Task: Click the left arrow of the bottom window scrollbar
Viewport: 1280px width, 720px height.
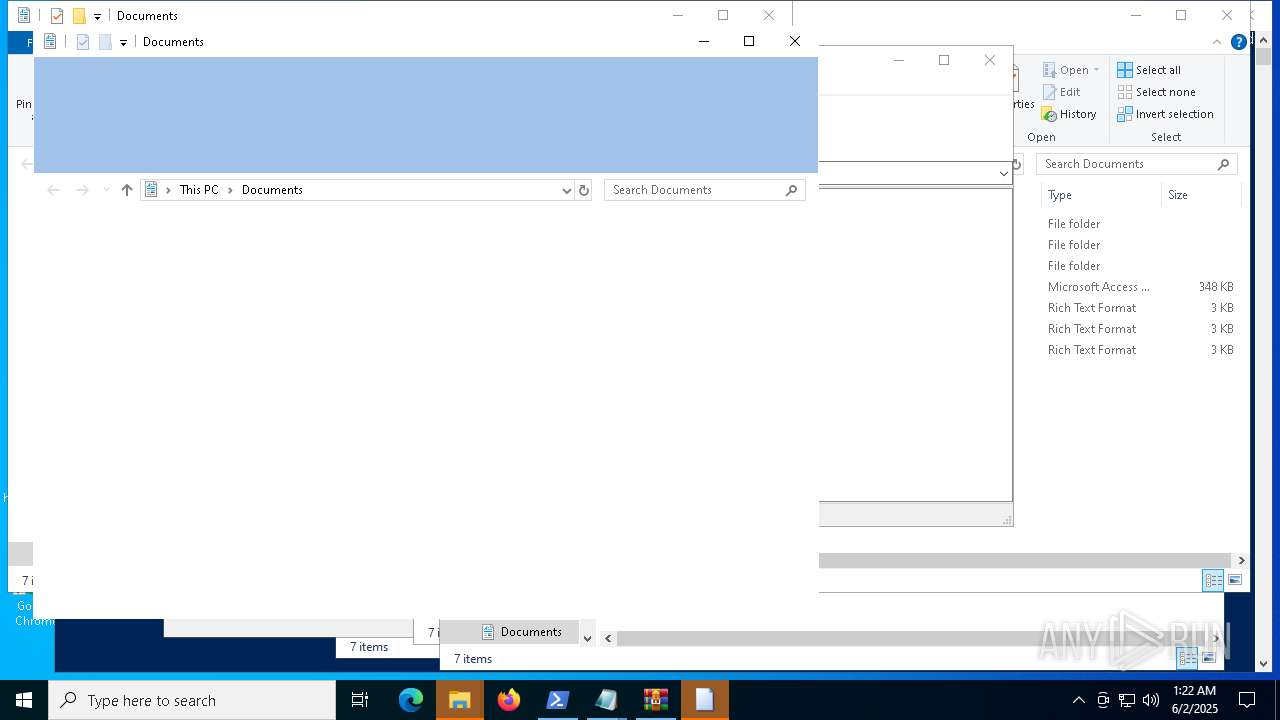Action: pyautogui.click(x=607, y=638)
